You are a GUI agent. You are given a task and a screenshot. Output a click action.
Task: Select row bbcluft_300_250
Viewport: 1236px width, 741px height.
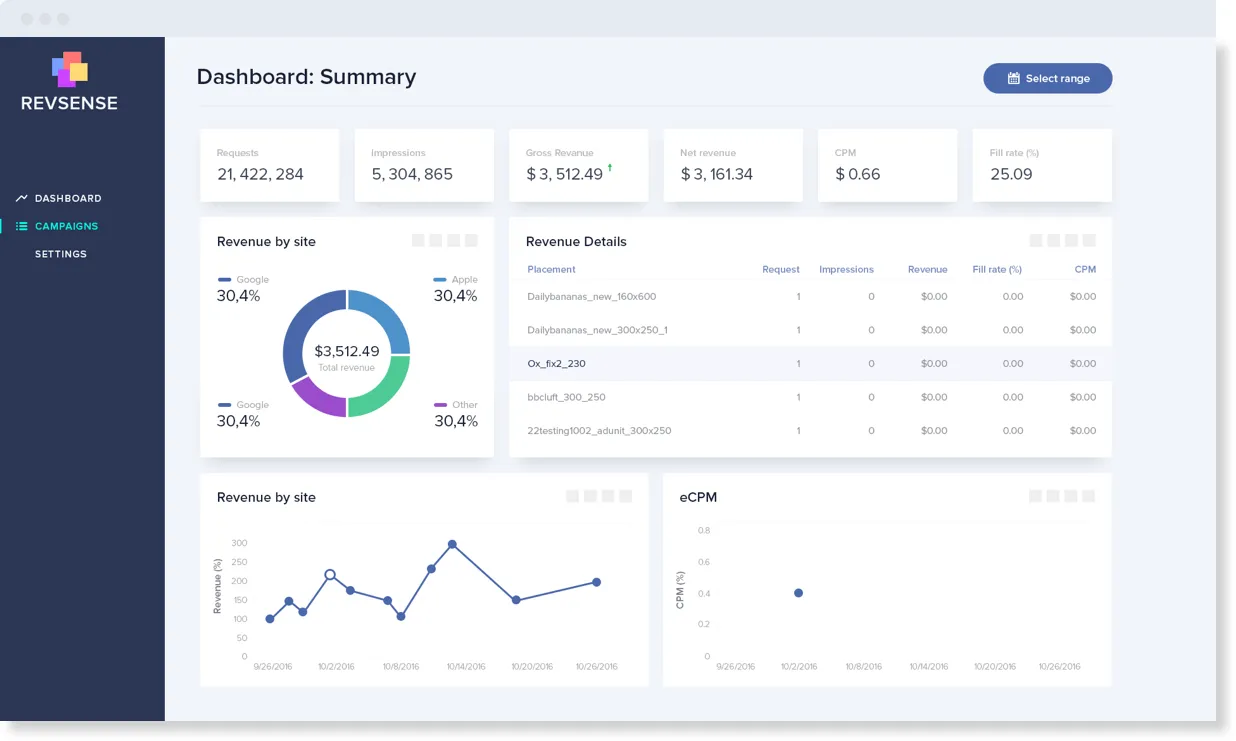(810, 397)
